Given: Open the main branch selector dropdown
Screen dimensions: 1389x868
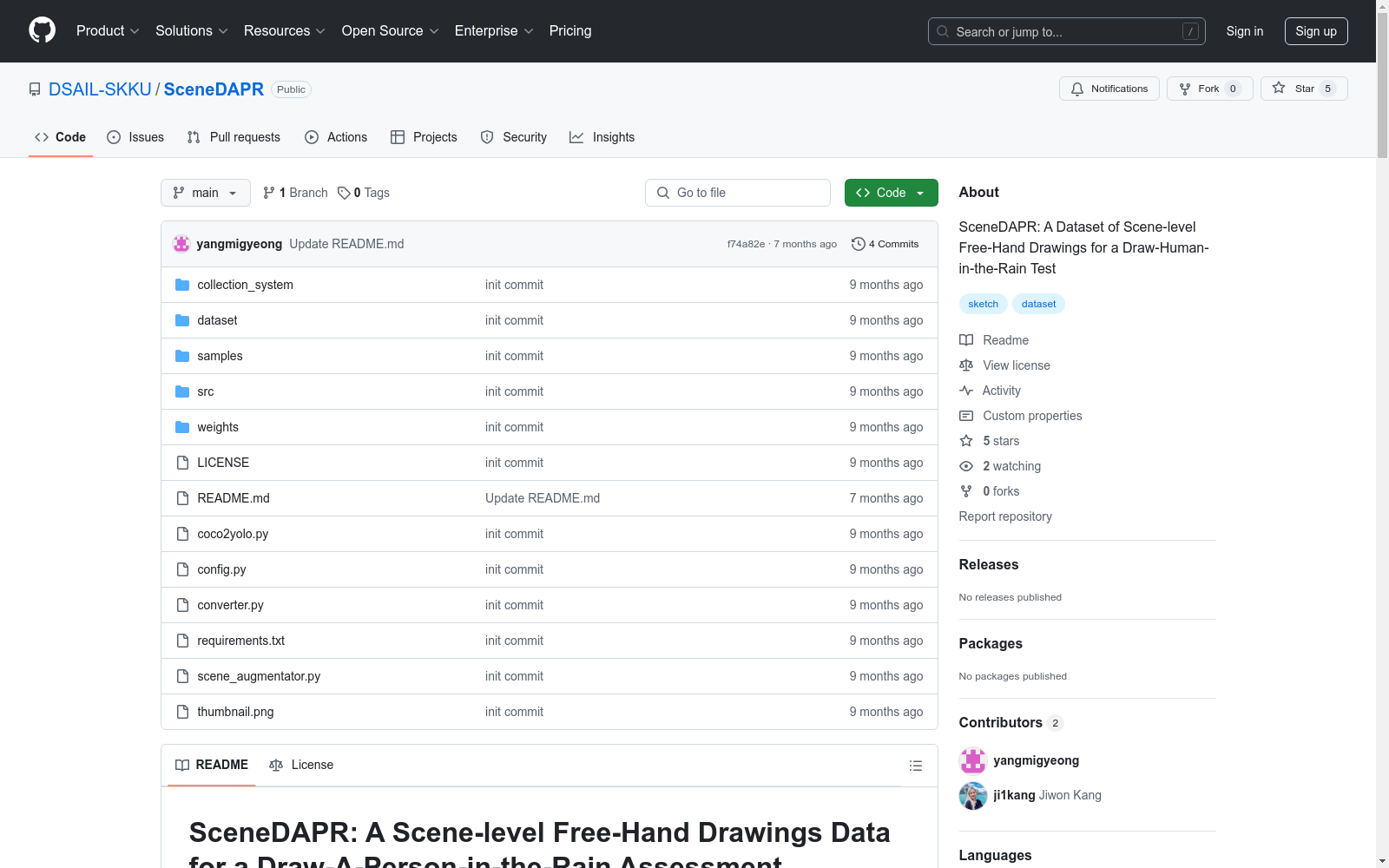Looking at the screenshot, I should pos(206,193).
